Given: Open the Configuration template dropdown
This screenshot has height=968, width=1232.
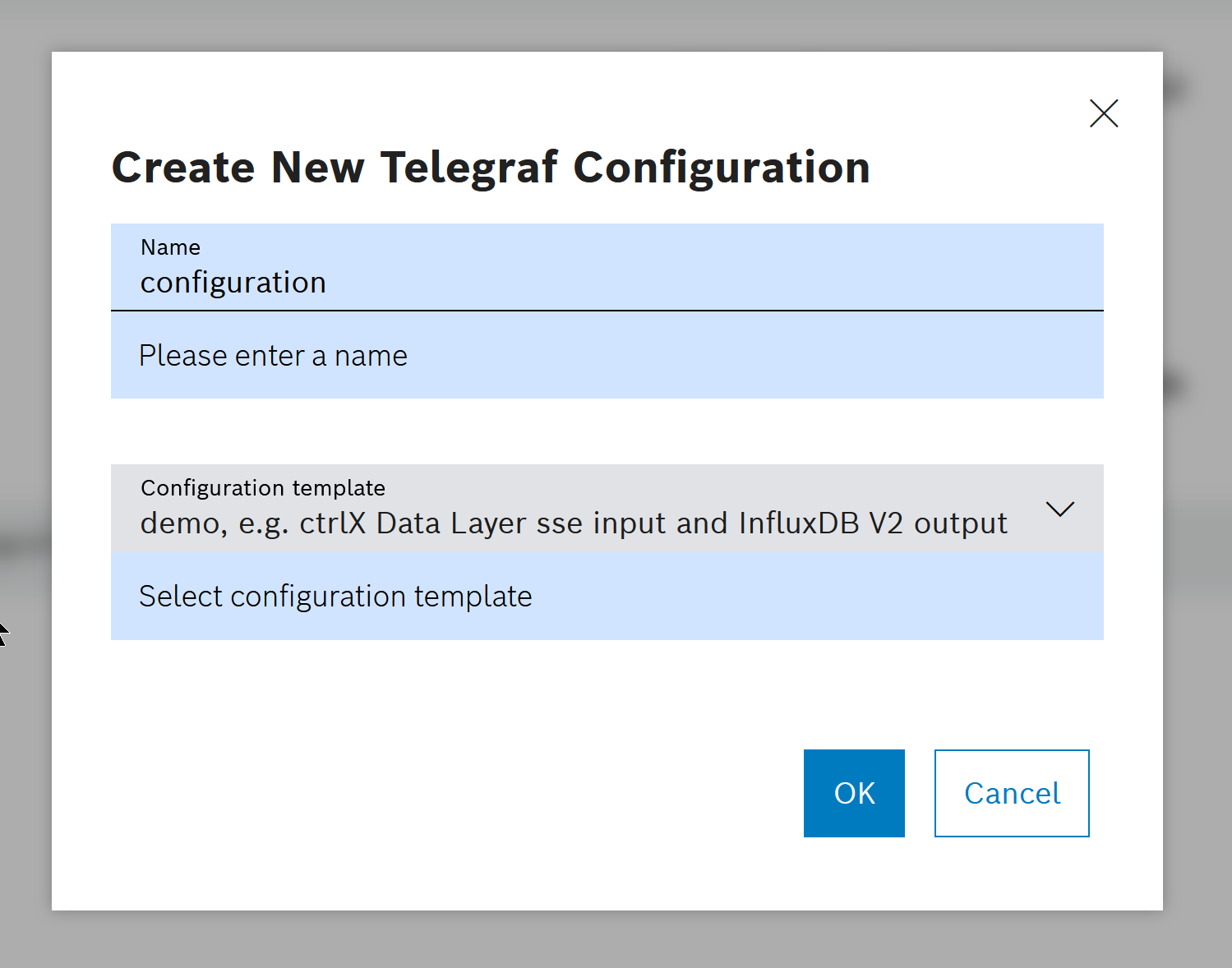Looking at the screenshot, I should [x=607, y=509].
